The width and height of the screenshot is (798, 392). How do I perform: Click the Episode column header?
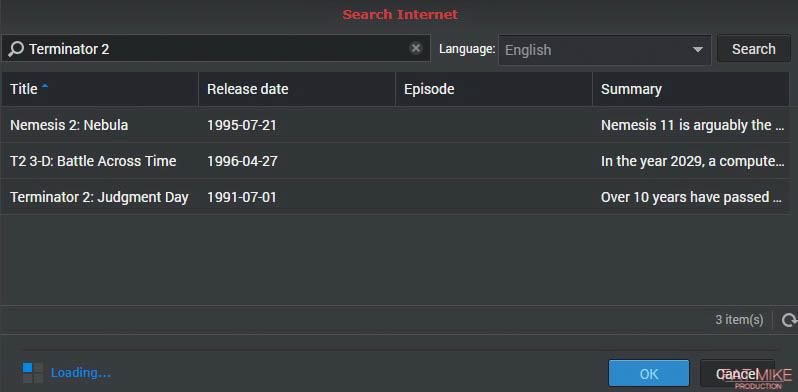click(494, 89)
